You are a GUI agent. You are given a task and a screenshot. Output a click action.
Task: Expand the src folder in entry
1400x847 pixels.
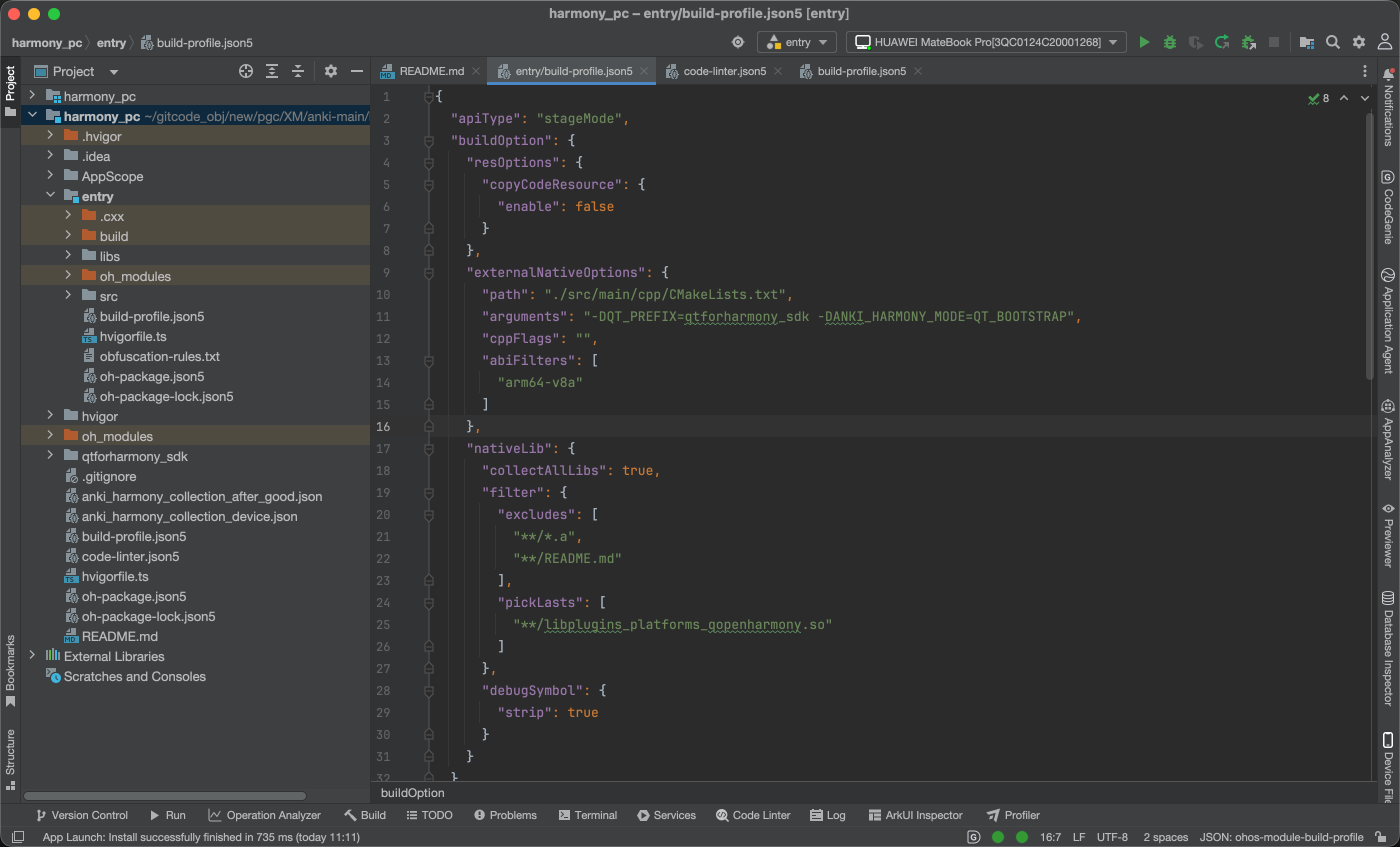pos(68,295)
